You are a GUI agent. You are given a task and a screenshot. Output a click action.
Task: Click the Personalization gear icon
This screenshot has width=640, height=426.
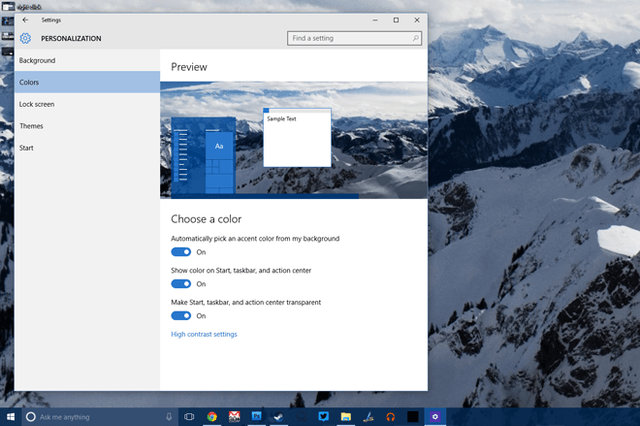pos(25,38)
